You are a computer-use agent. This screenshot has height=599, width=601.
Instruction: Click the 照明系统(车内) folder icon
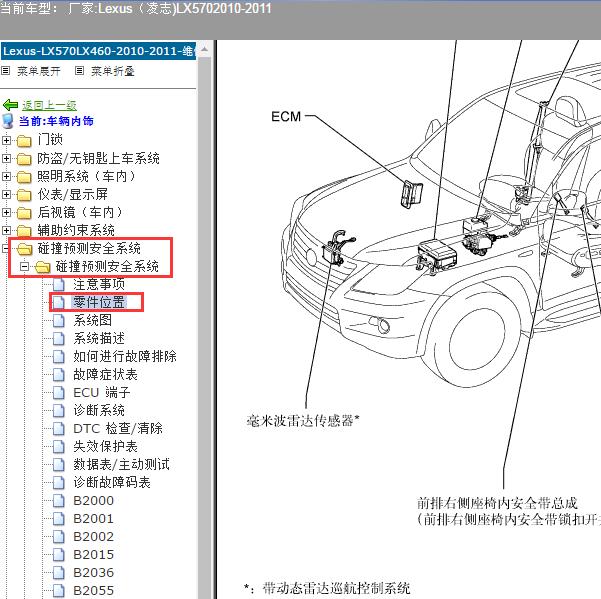click(x=24, y=177)
